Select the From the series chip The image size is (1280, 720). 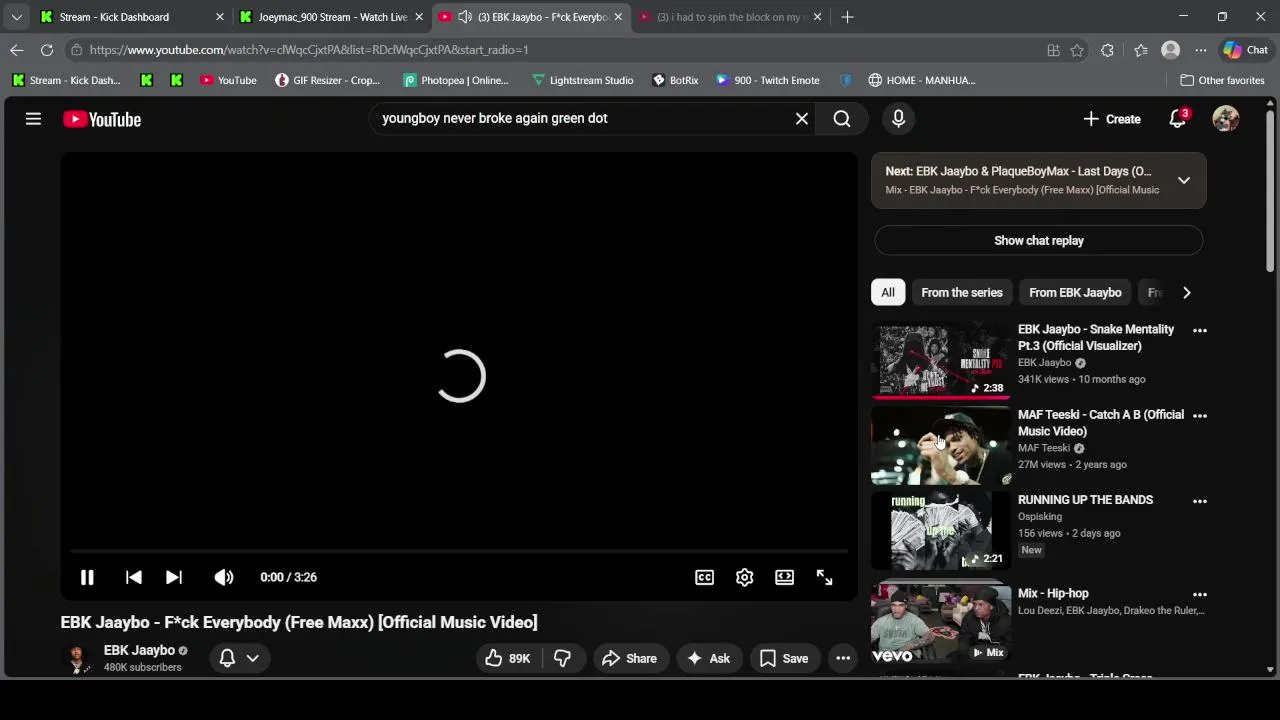(961, 292)
